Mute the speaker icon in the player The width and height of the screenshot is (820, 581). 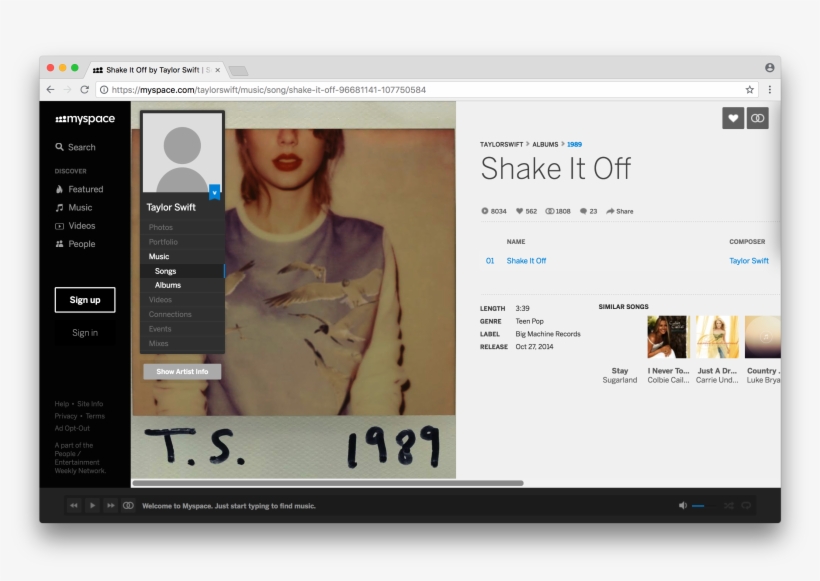tap(683, 505)
